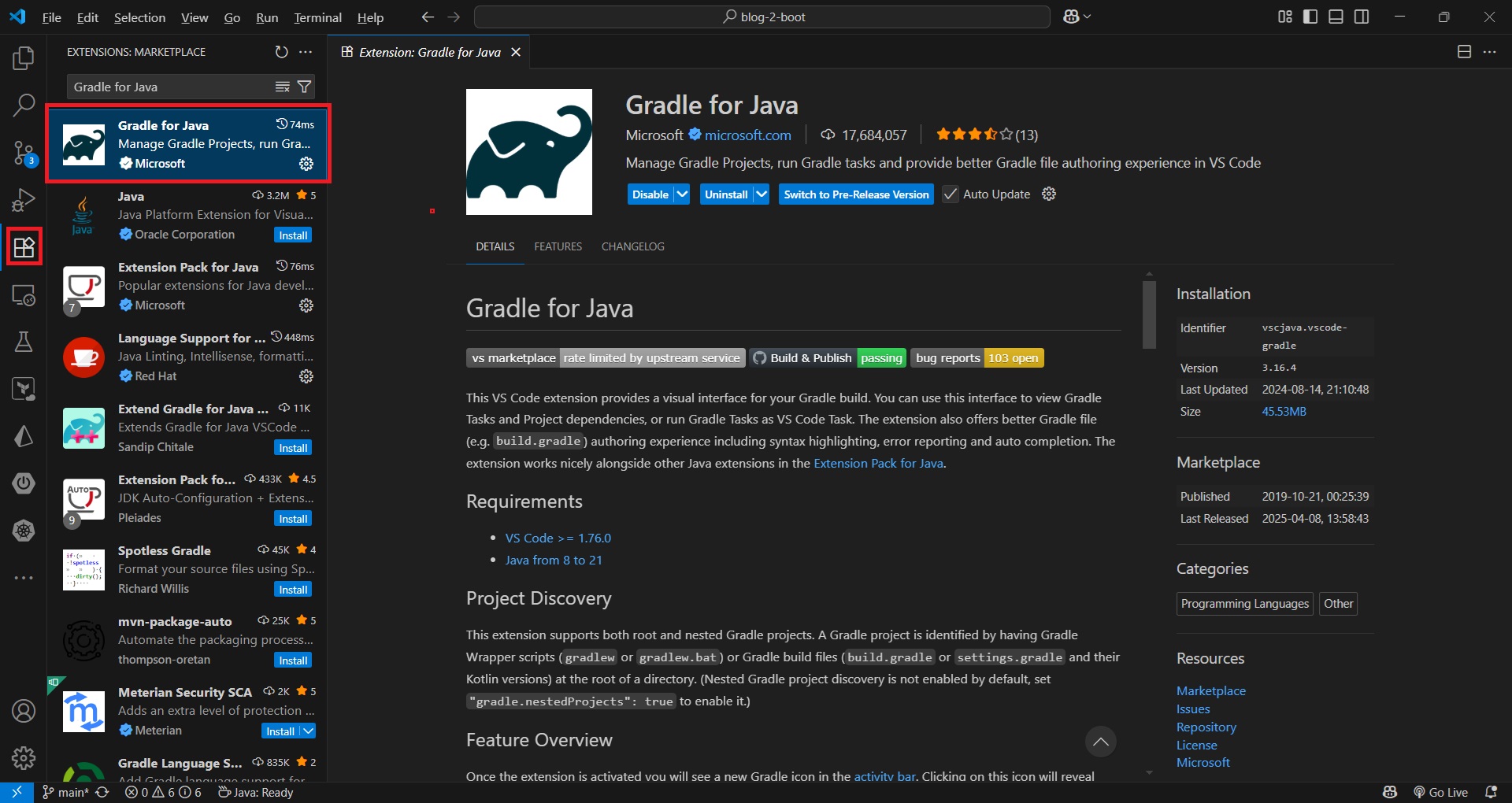This screenshot has height=803, width=1512.
Task: Toggle the Auto Update checkbox
Action: [951, 194]
